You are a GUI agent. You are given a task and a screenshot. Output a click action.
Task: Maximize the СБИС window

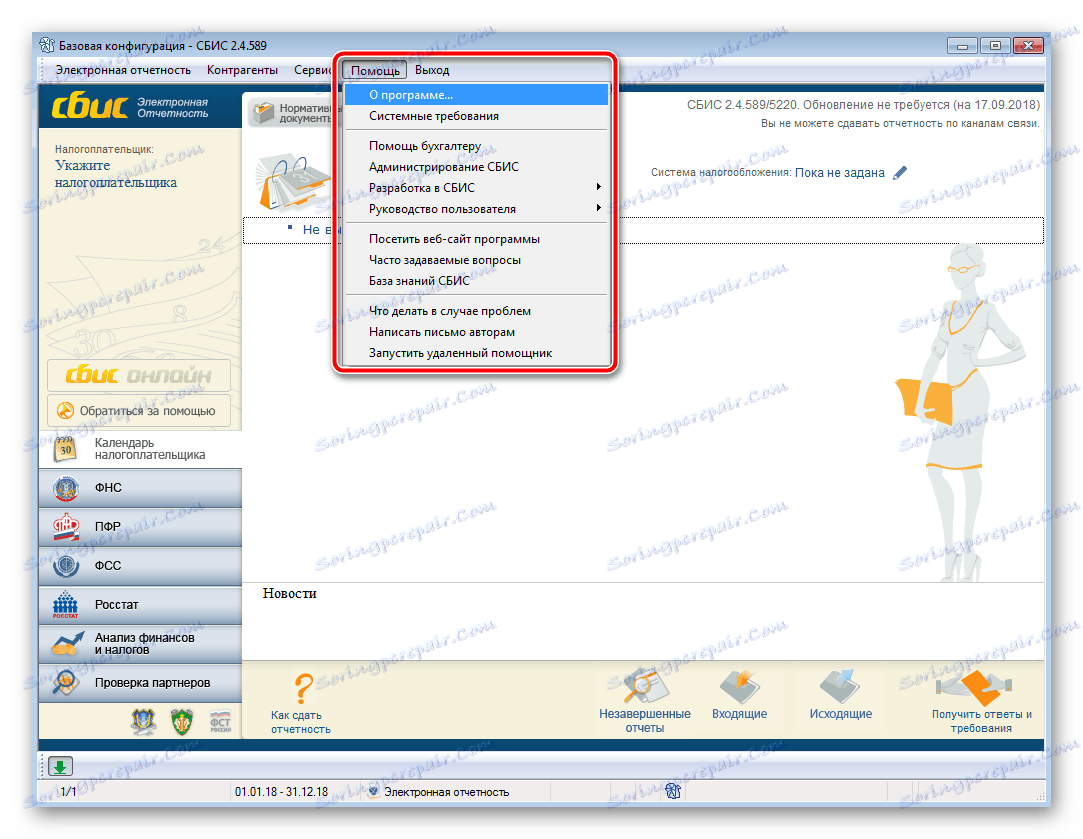995,46
